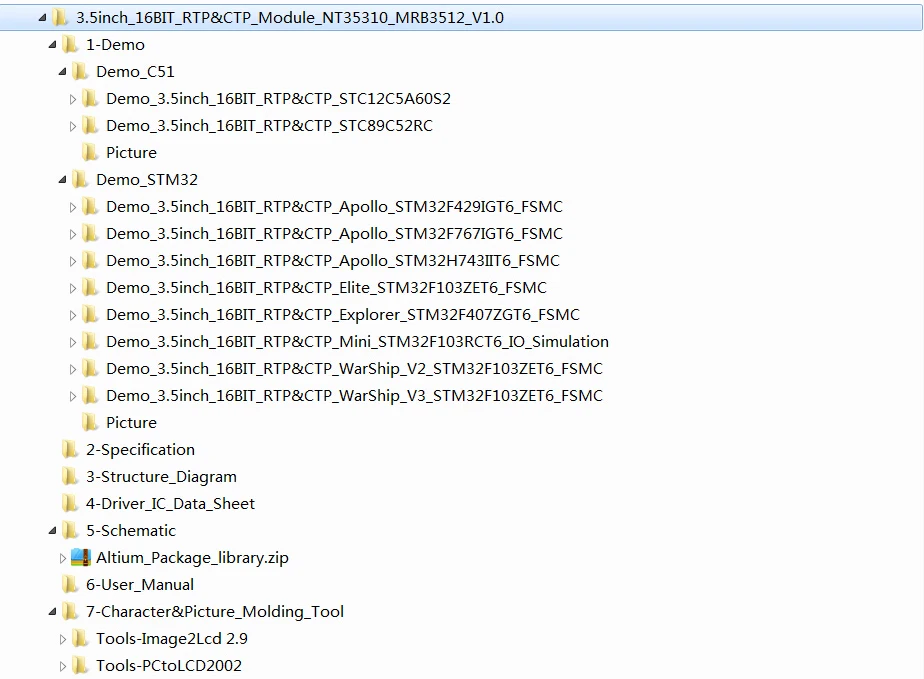Click the Picture folder icon under Demo_C51
Image resolution: width=924 pixels, height=679 pixels.
coord(90,153)
